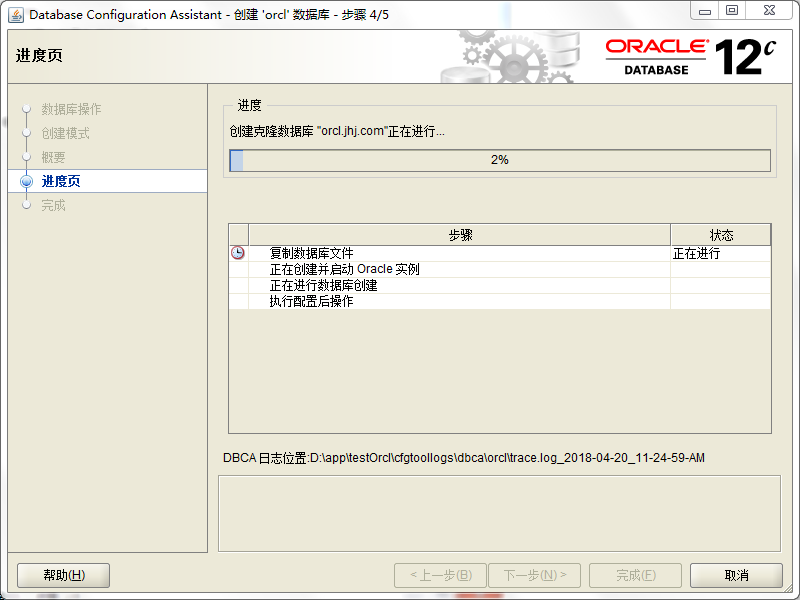Screen dimensions: 800x600
Task: Click the Java icon in title bar
Action: (16, 15)
